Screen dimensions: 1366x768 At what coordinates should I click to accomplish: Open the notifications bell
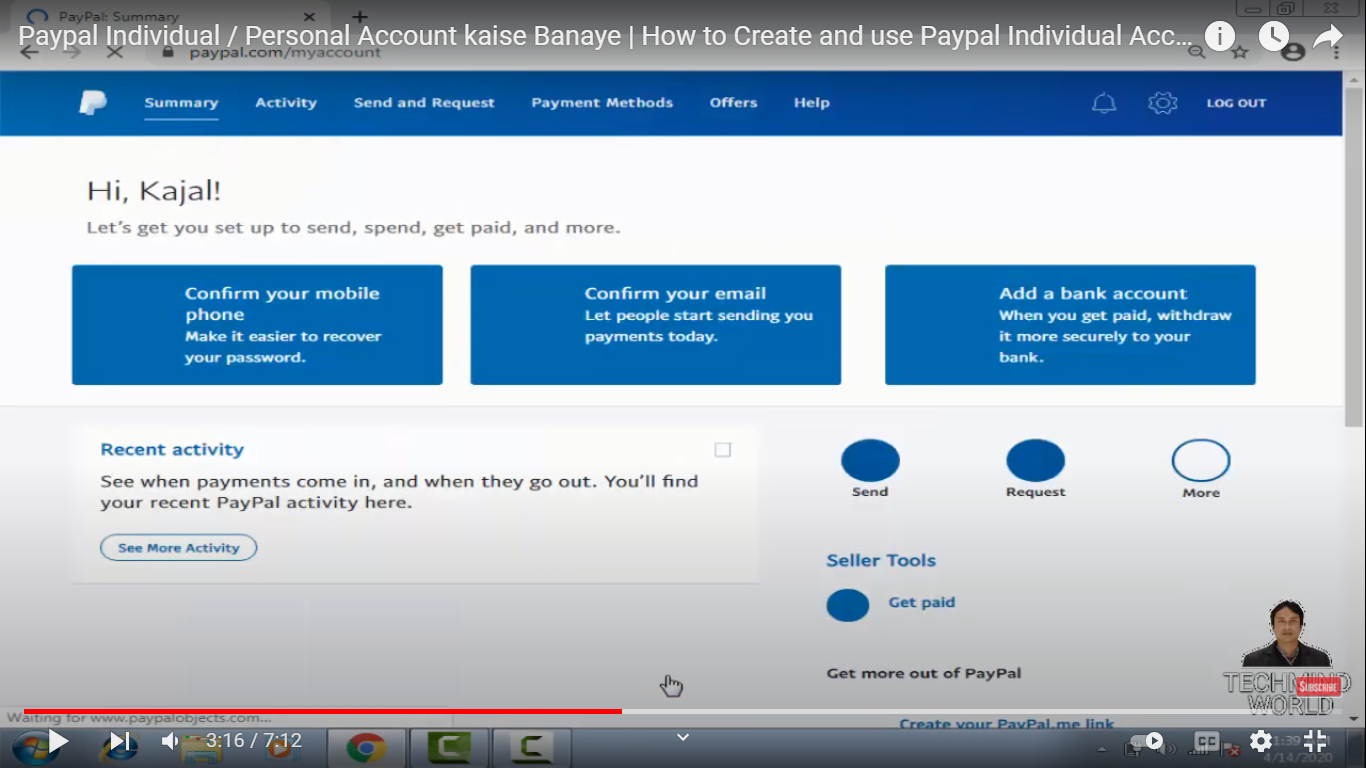click(x=1104, y=103)
